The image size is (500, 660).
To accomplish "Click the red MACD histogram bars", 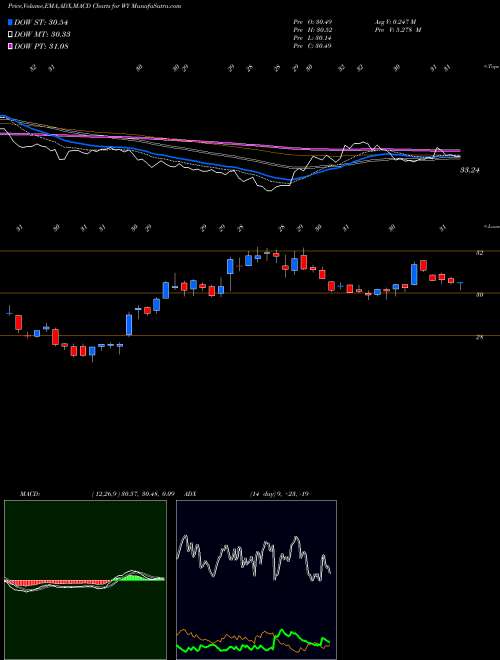I will click(57, 583).
